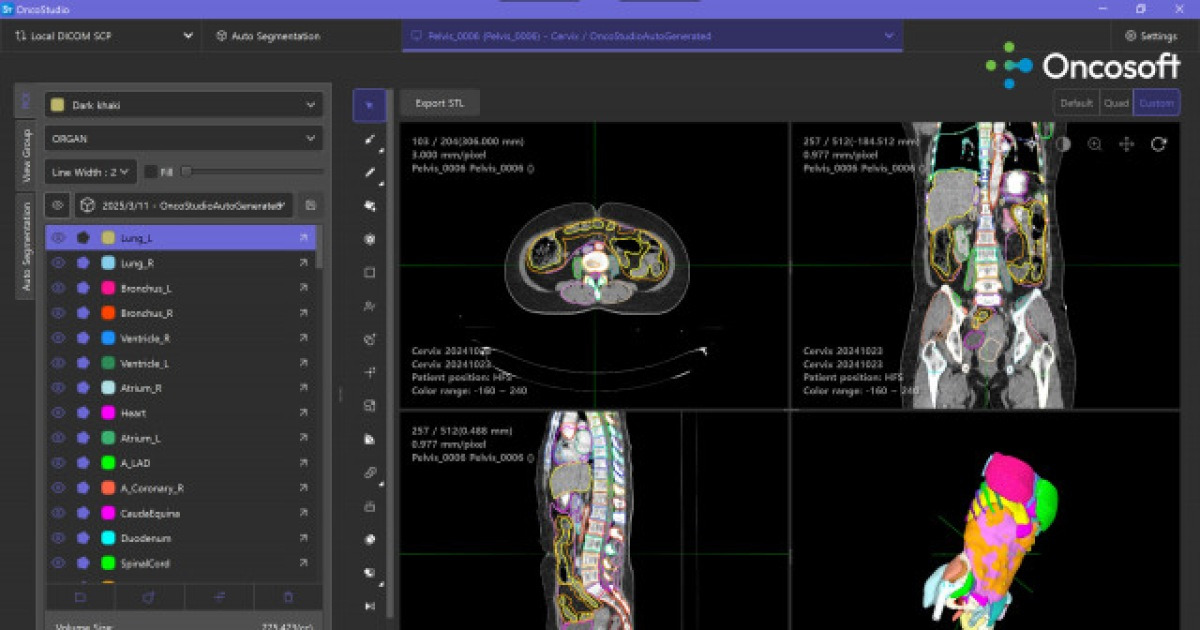1200x630 pixels.
Task: Select the pan tool in the coronal viewport
Action: (x=1126, y=143)
